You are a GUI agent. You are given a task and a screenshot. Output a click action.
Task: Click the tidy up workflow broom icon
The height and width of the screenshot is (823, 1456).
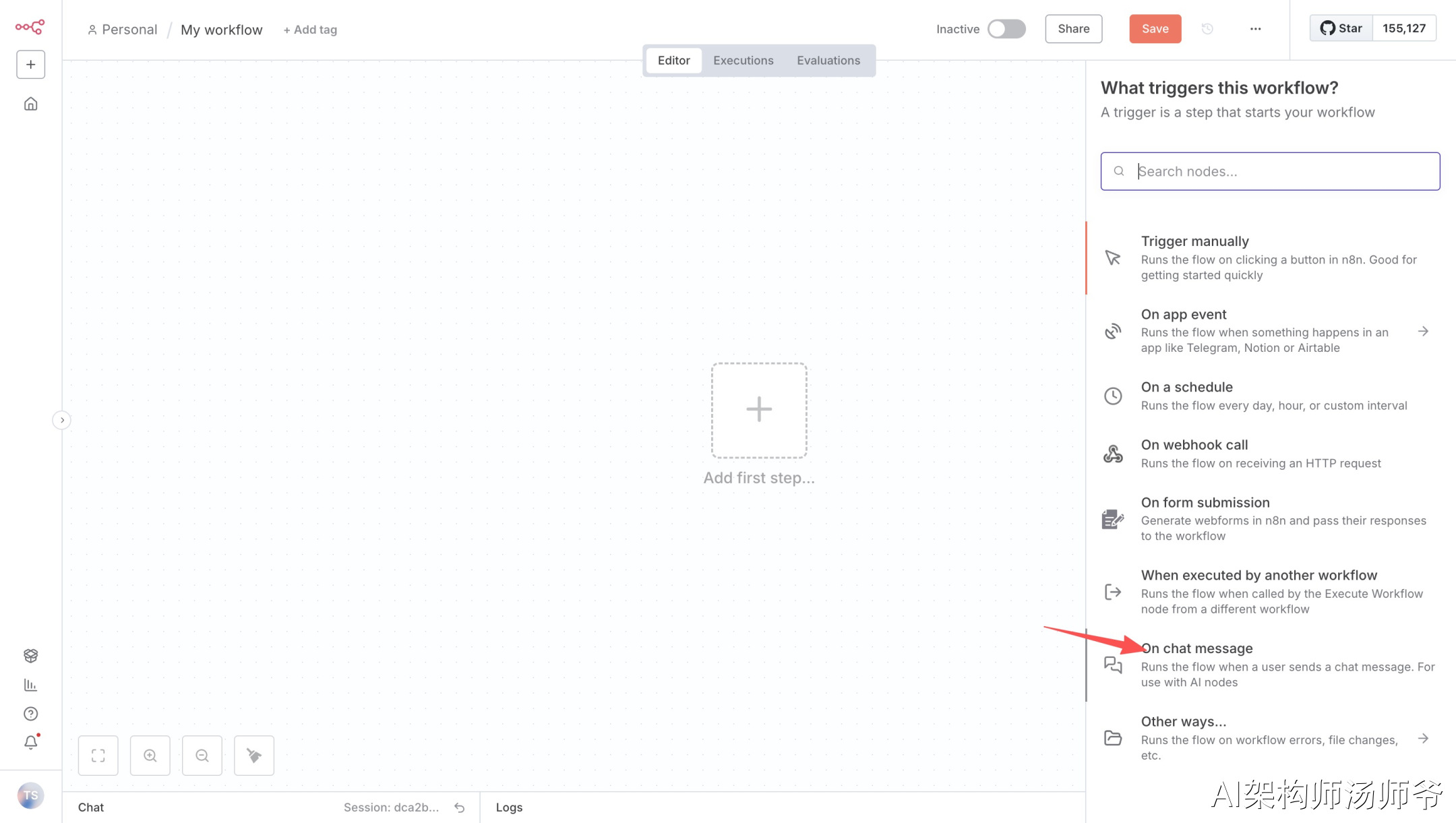click(253, 756)
